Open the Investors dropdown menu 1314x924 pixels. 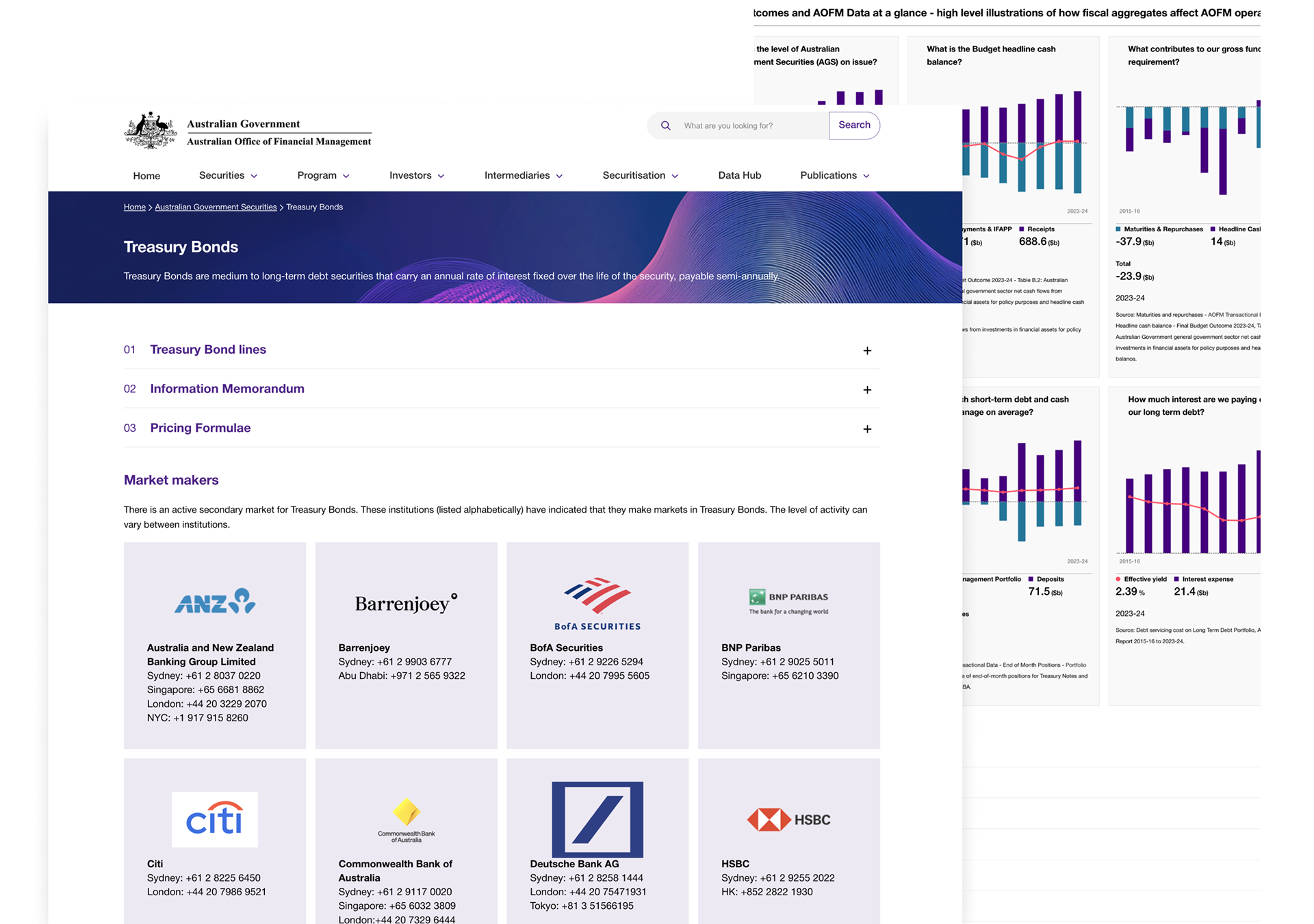417,175
